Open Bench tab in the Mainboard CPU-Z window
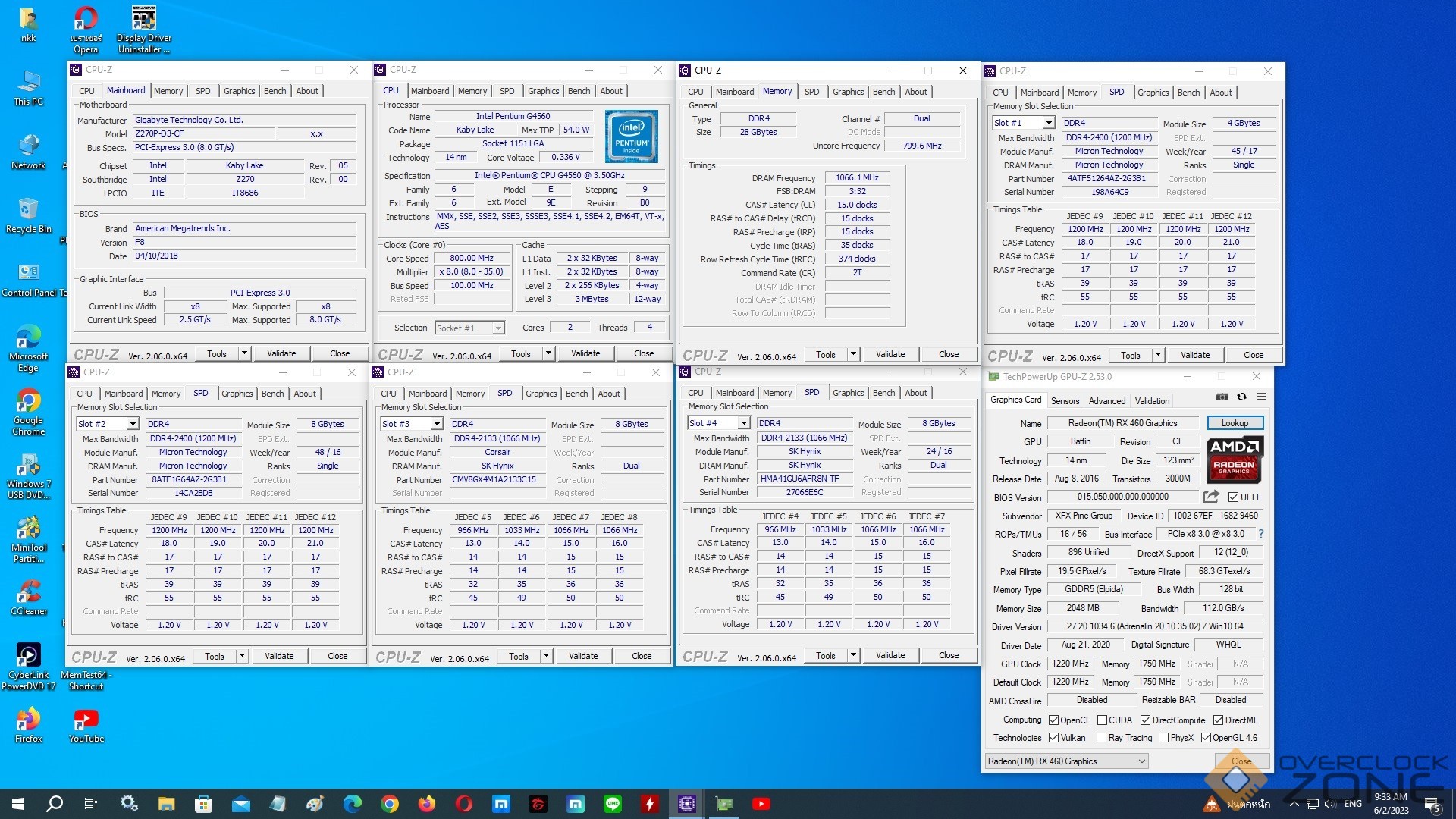Viewport: 1456px width, 819px height. click(275, 91)
